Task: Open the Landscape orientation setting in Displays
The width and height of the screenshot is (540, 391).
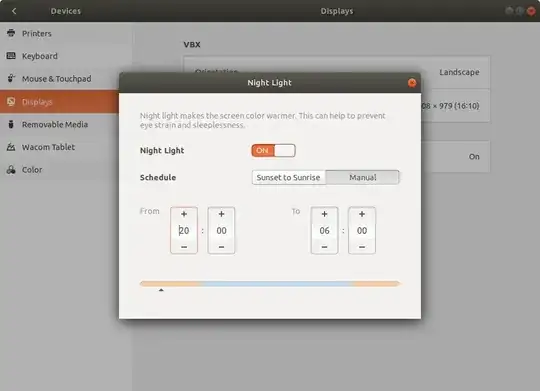Action: [459, 72]
